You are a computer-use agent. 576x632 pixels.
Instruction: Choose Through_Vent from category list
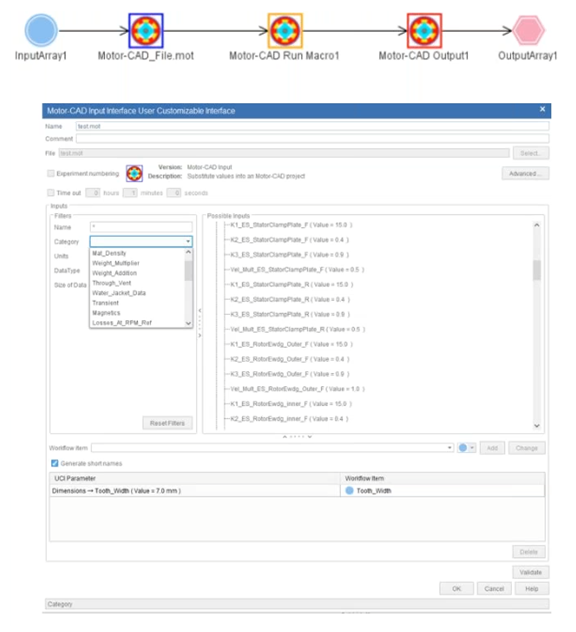click(112, 283)
